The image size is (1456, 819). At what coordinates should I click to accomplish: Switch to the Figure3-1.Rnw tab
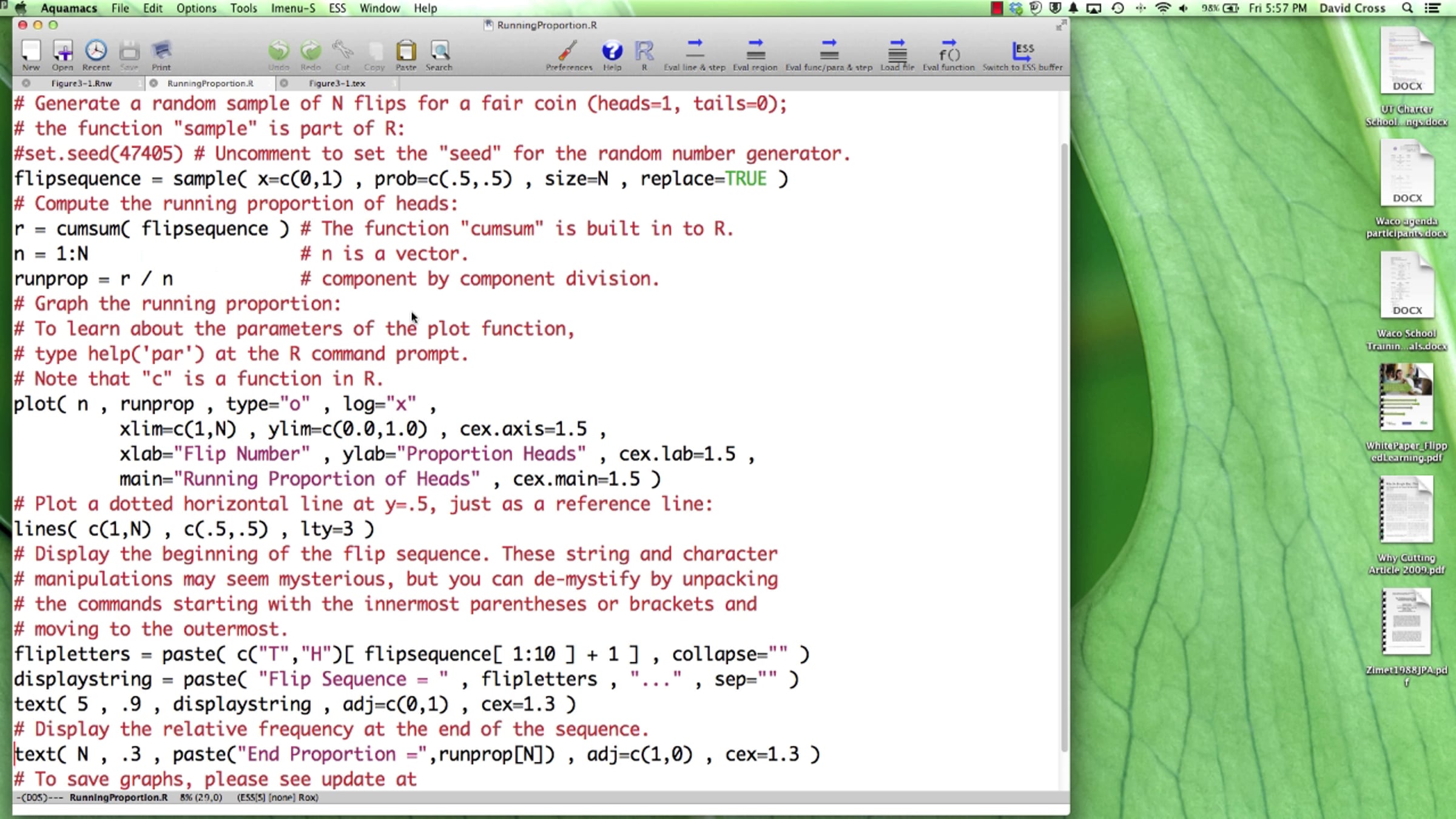(x=81, y=83)
